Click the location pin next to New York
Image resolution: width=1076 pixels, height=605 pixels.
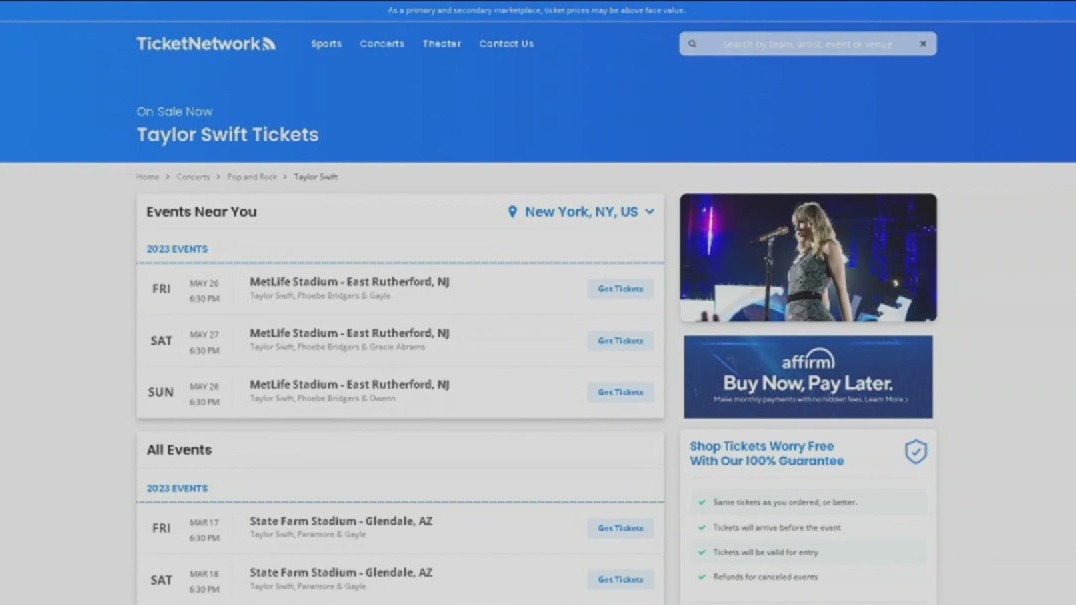click(x=513, y=211)
